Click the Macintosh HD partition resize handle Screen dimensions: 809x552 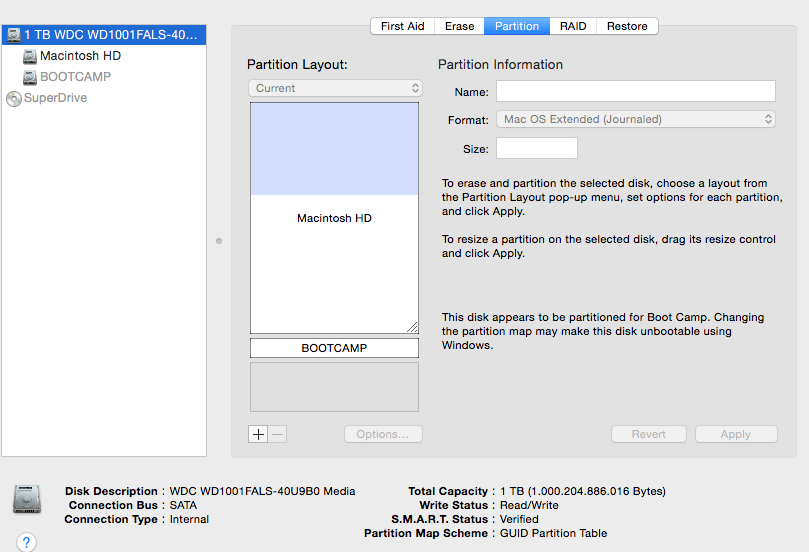[x=412, y=327]
